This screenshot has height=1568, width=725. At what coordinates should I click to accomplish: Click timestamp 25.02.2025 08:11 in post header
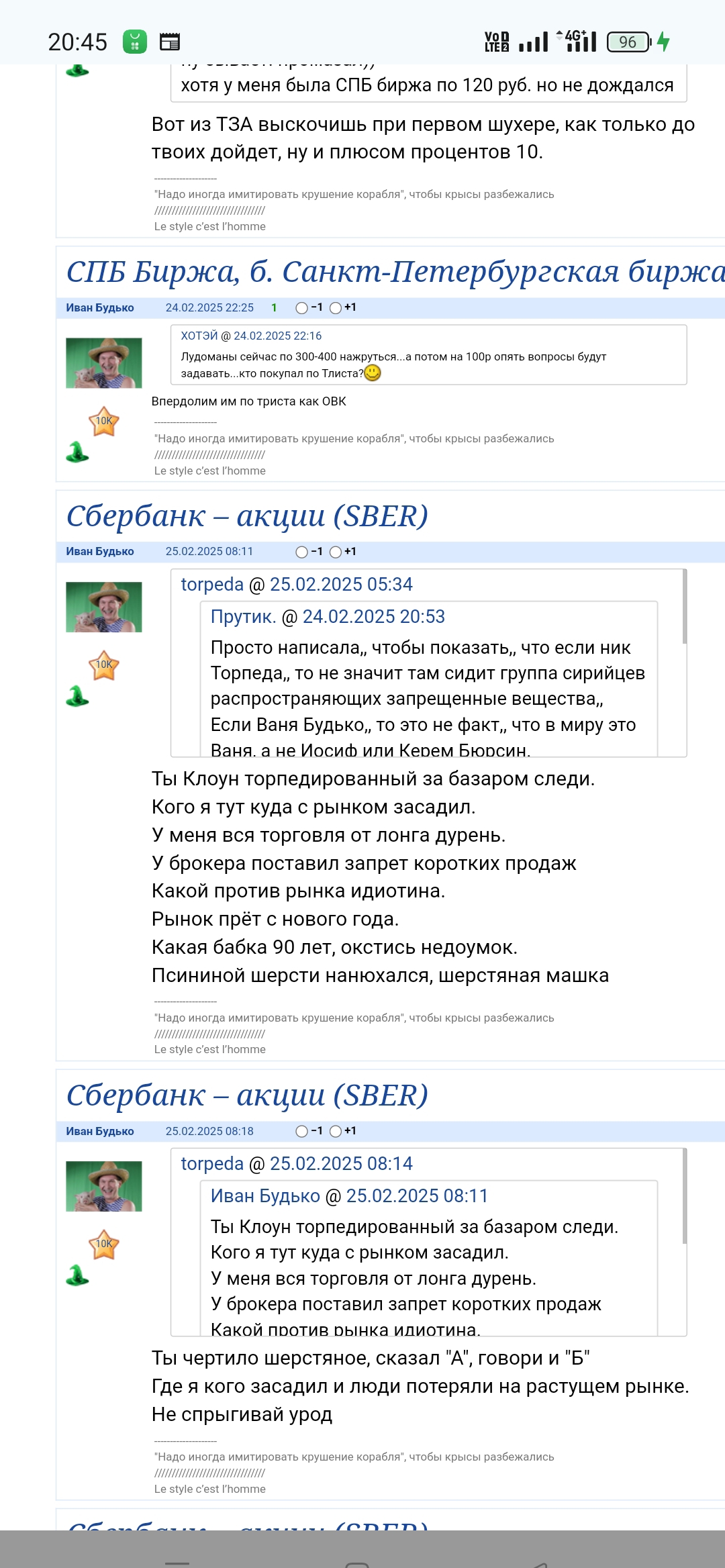click(209, 551)
